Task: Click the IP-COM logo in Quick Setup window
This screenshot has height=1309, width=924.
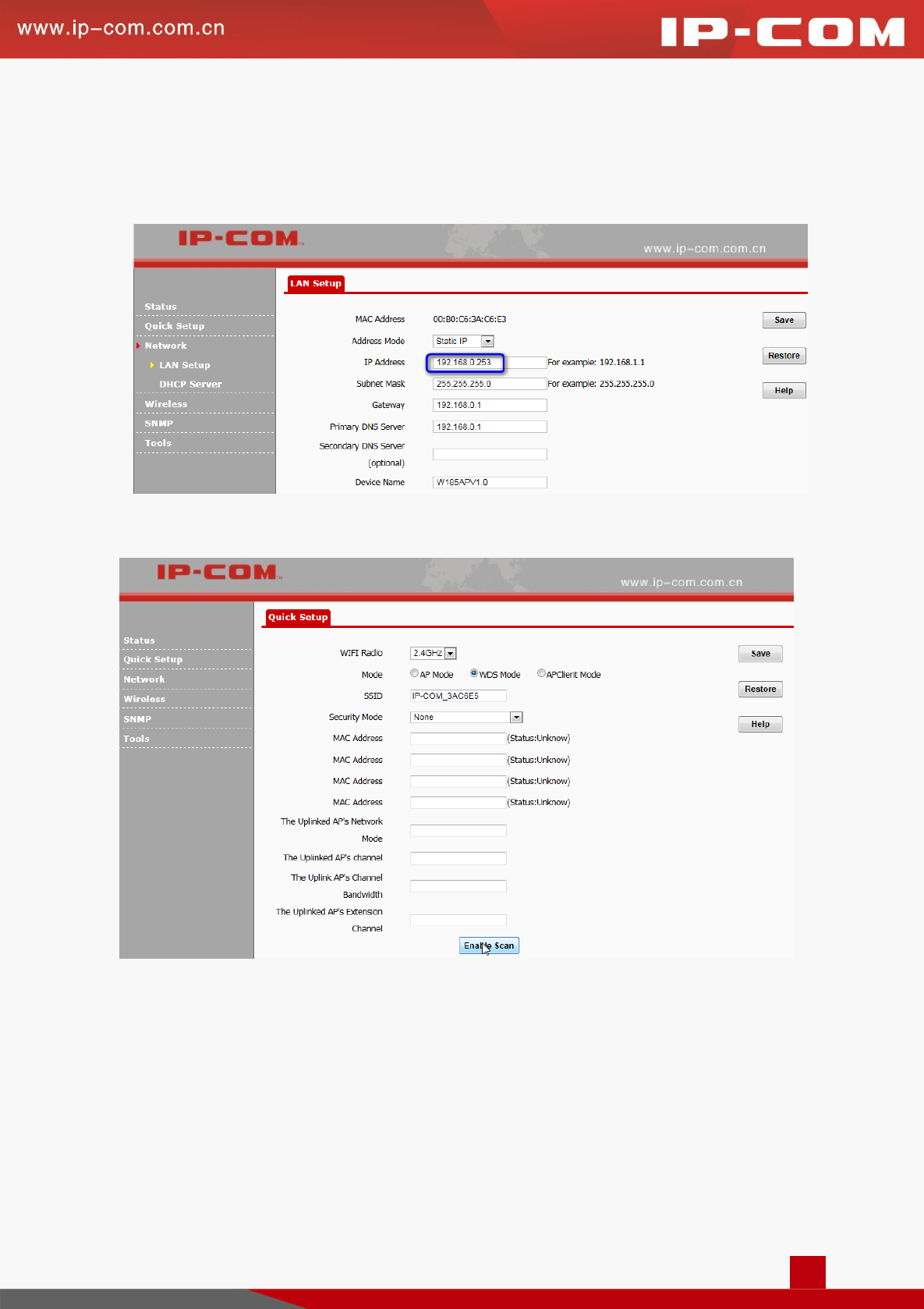Action: pos(218,572)
